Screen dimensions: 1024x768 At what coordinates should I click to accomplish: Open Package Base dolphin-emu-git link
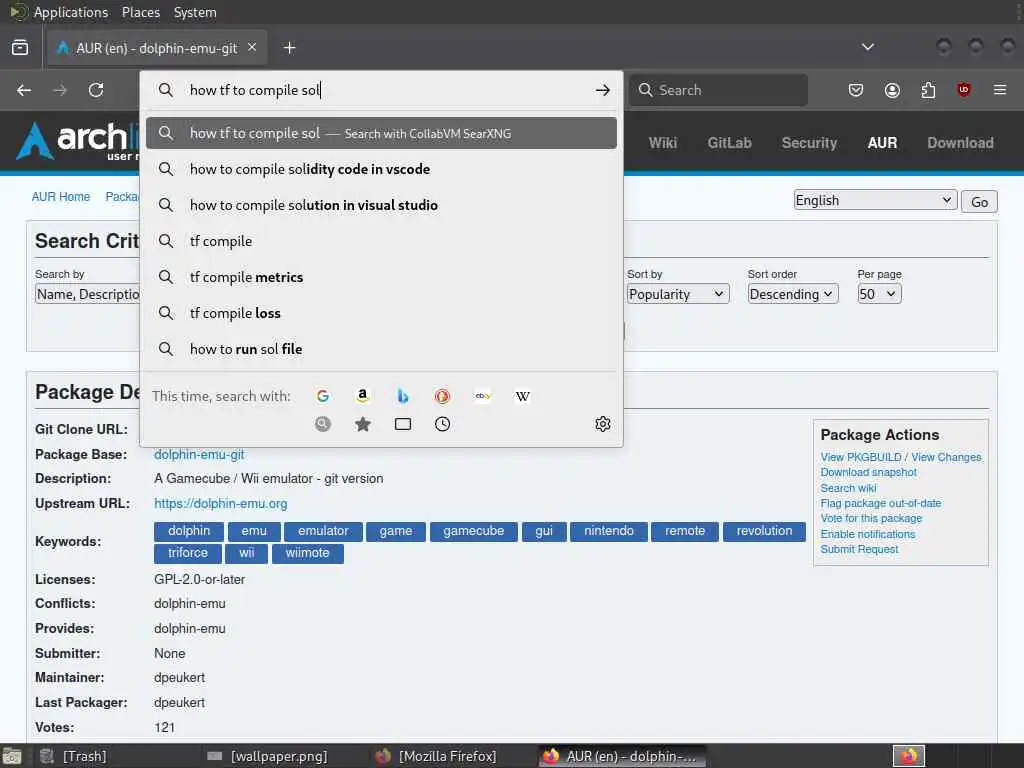click(199, 455)
